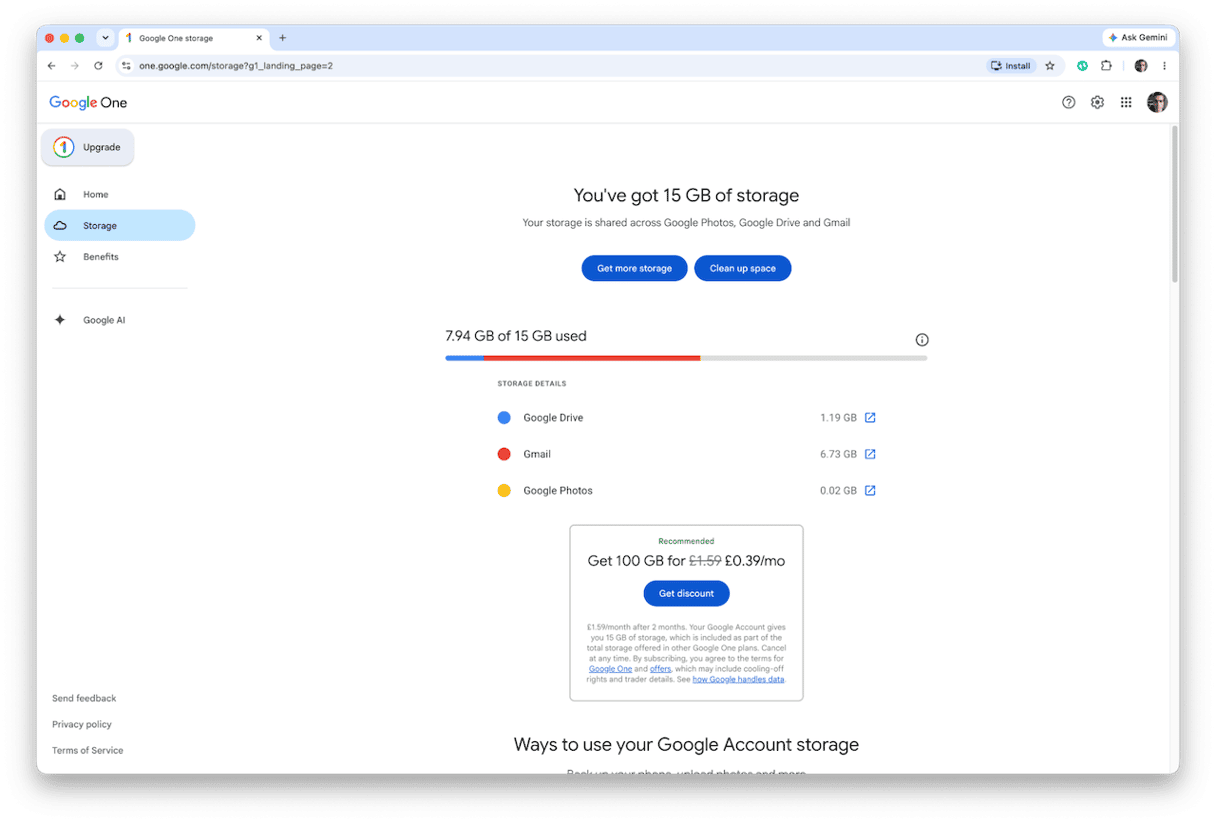
Task: Click the Ask Gemini button
Action: click(x=1138, y=38)
